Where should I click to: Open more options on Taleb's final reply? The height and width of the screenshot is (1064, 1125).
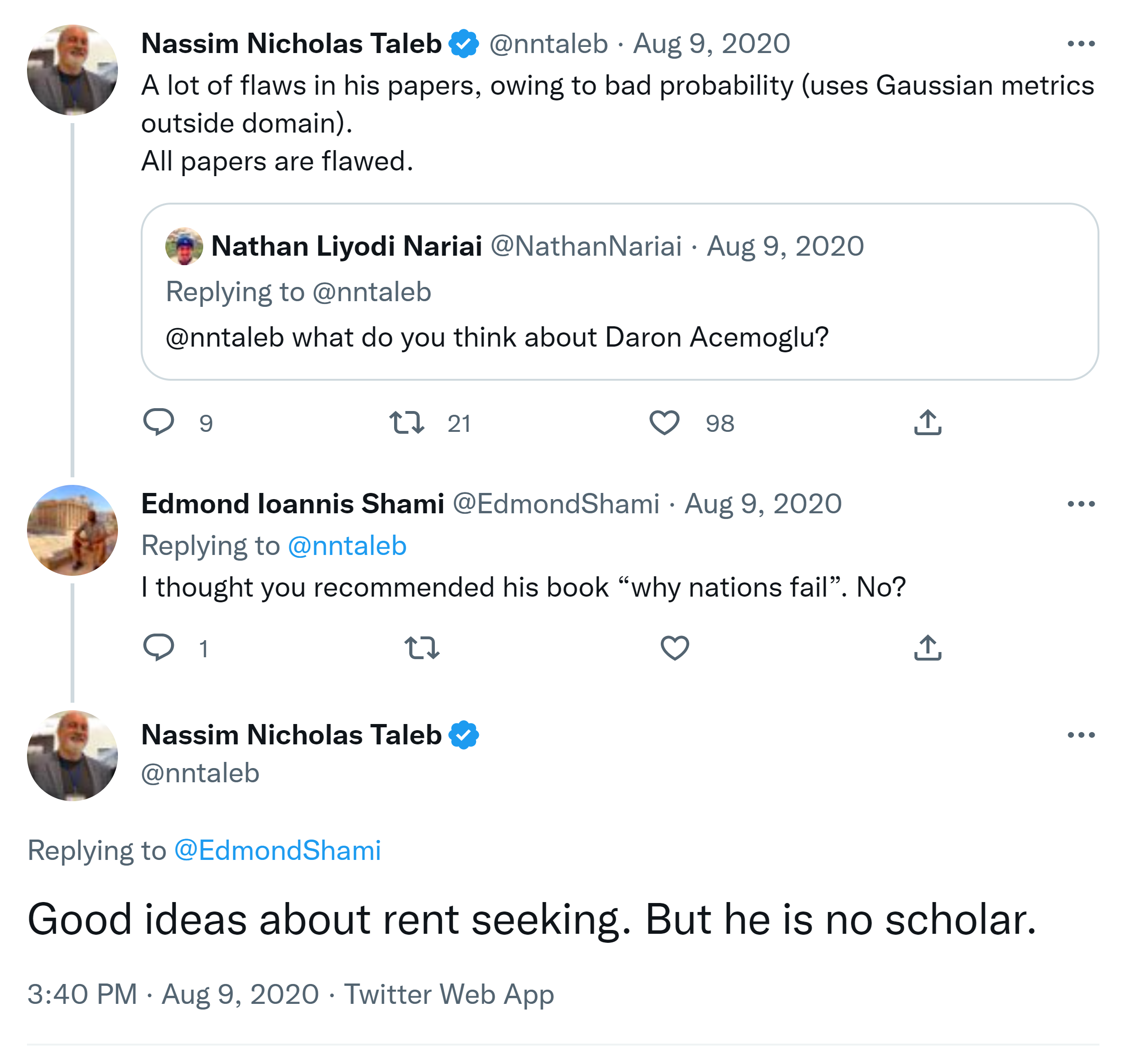point(1080,735)
